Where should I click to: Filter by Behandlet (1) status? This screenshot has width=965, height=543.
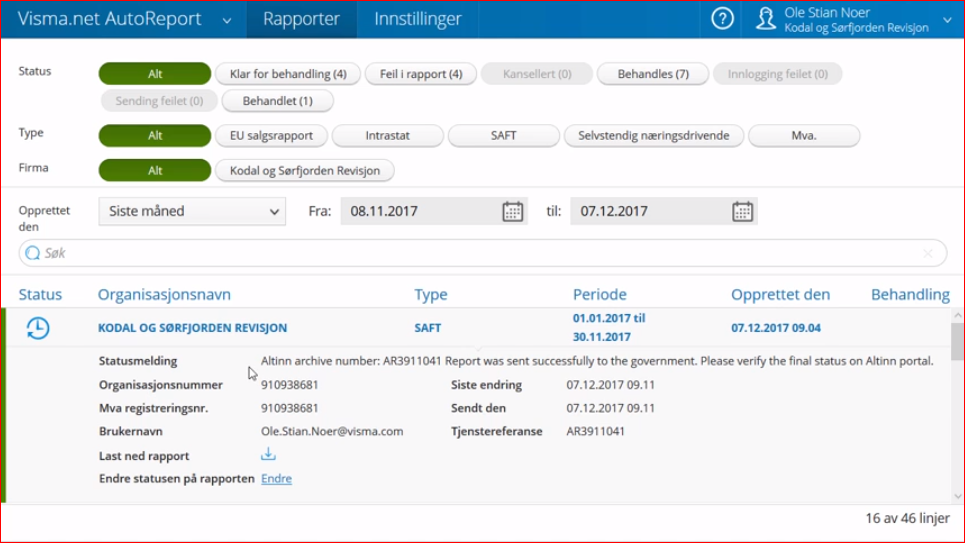[x=278, y=101]
